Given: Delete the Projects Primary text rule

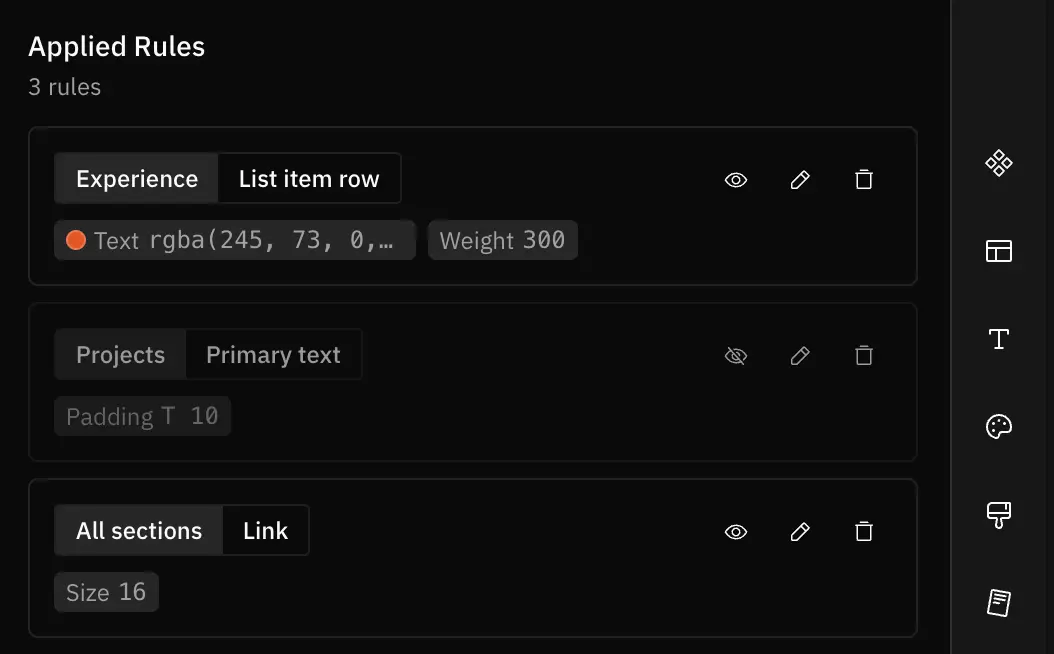Looking at the screenshot, I should [x=864, y=356].
